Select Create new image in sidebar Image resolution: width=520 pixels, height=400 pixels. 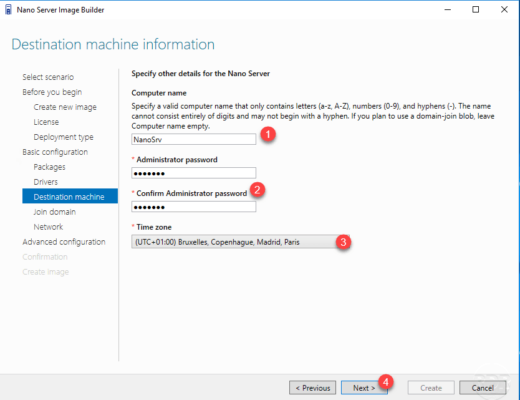[65, 107]
